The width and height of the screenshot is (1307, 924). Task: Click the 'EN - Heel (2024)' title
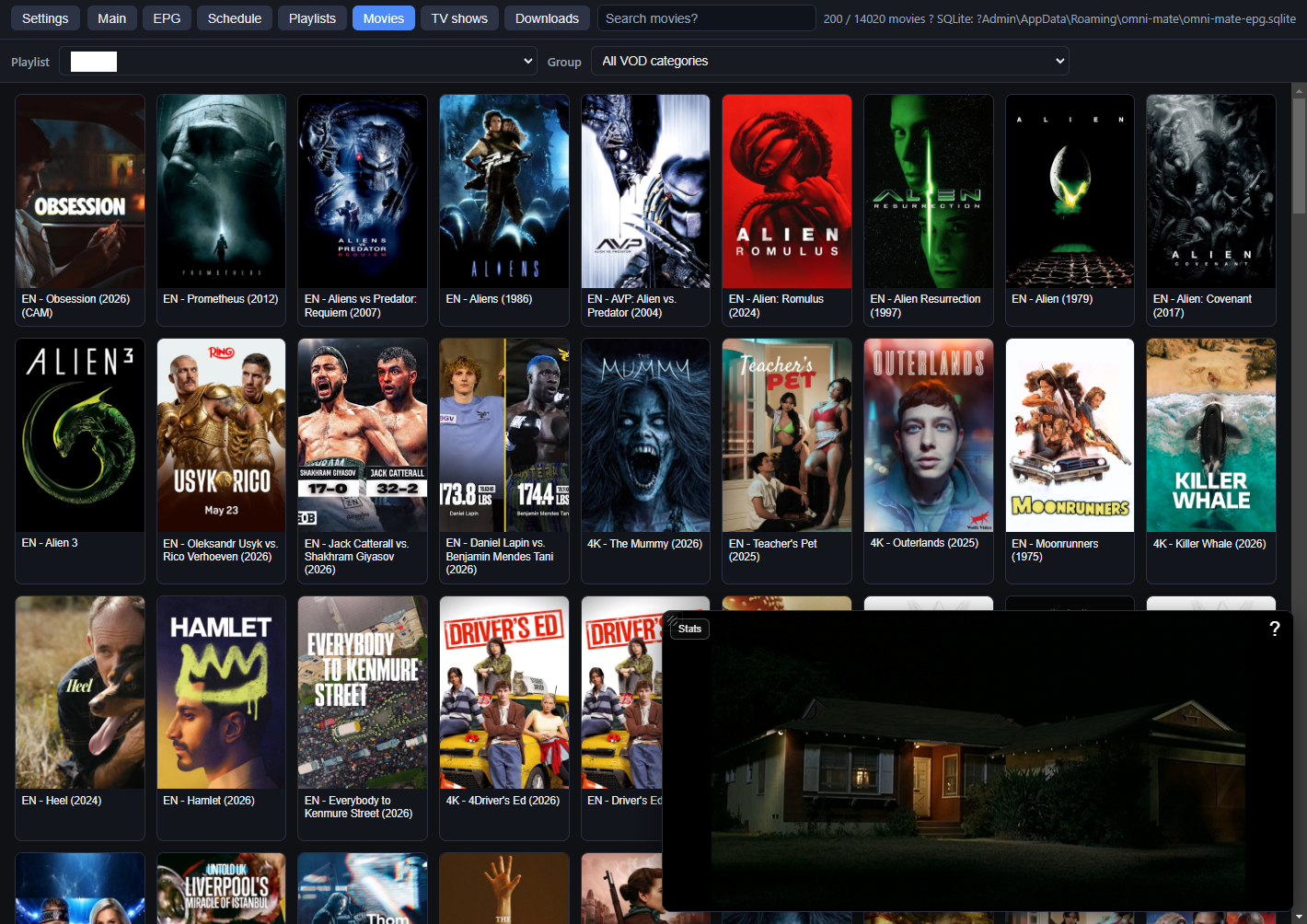point(62,801)
